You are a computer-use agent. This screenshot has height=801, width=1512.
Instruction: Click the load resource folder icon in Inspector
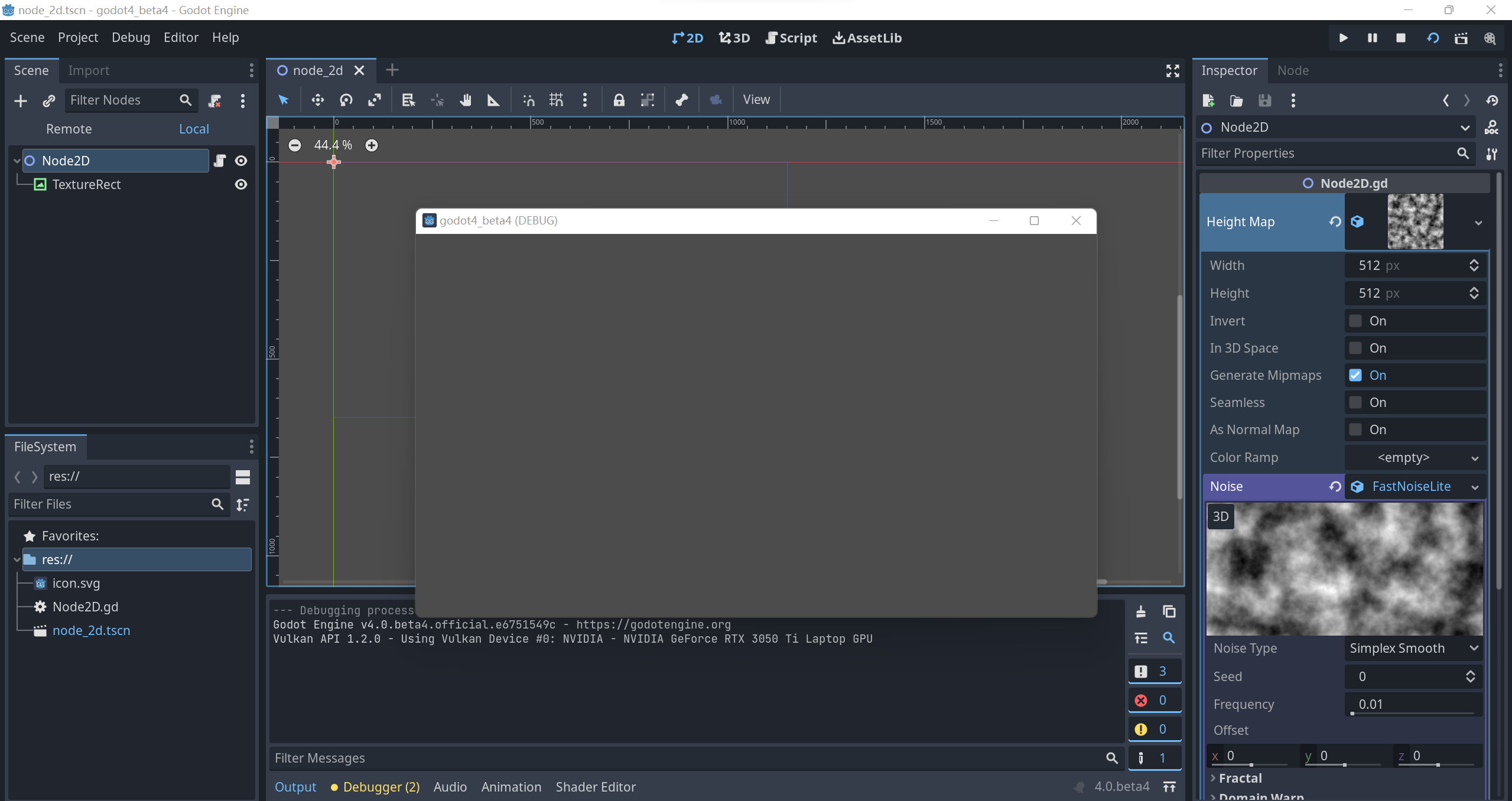pos(1236,100)
